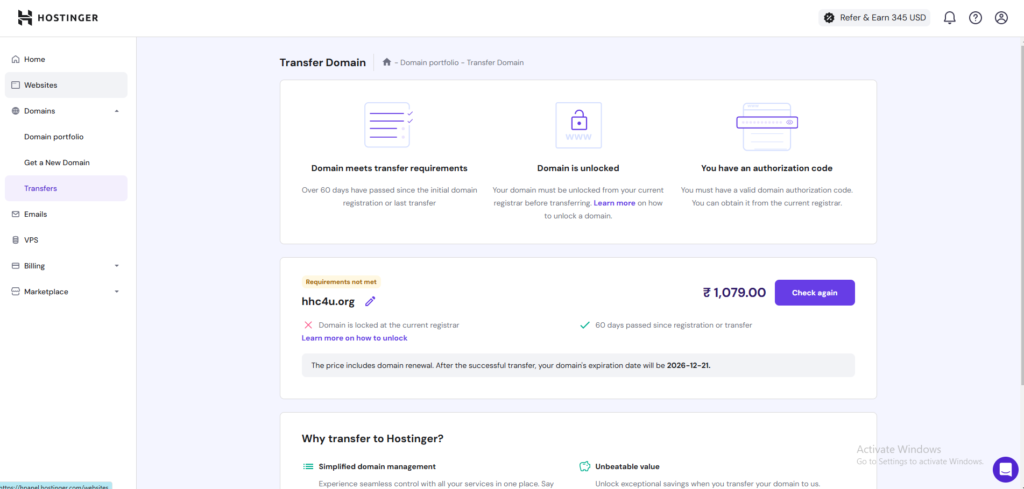This screenshot has height=489, width=1024.
Task: Click the Requirements not met badge
Action: click(342, 282)
